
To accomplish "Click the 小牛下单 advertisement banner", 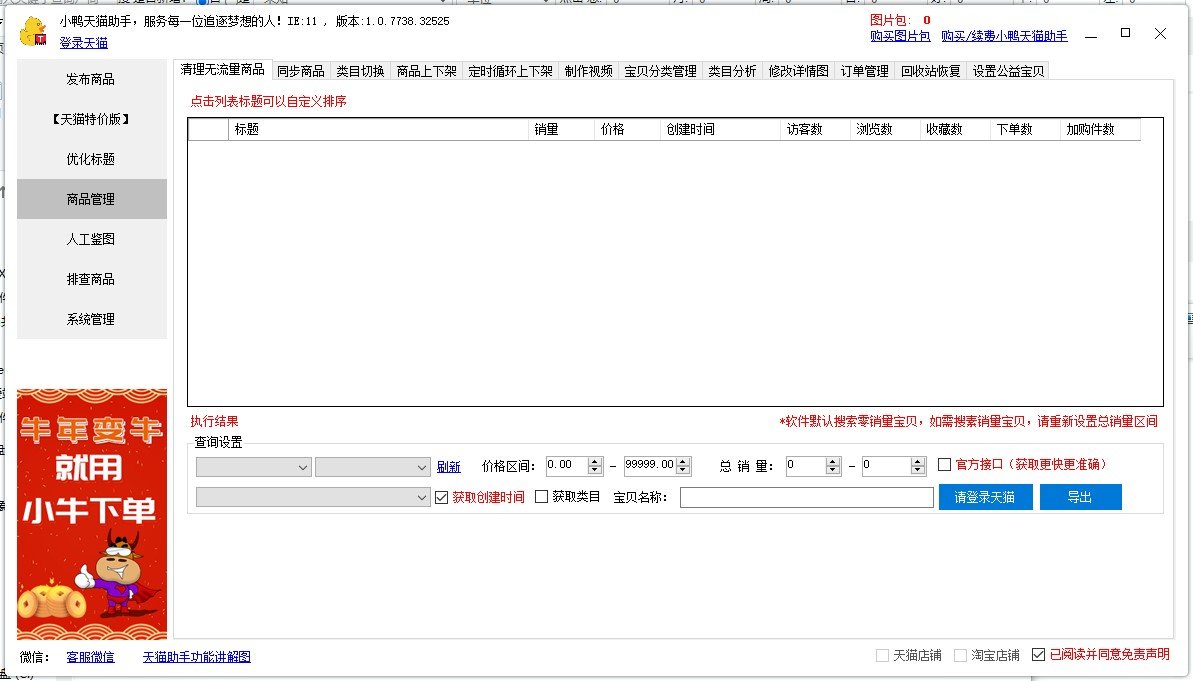I will pos(92,514).
